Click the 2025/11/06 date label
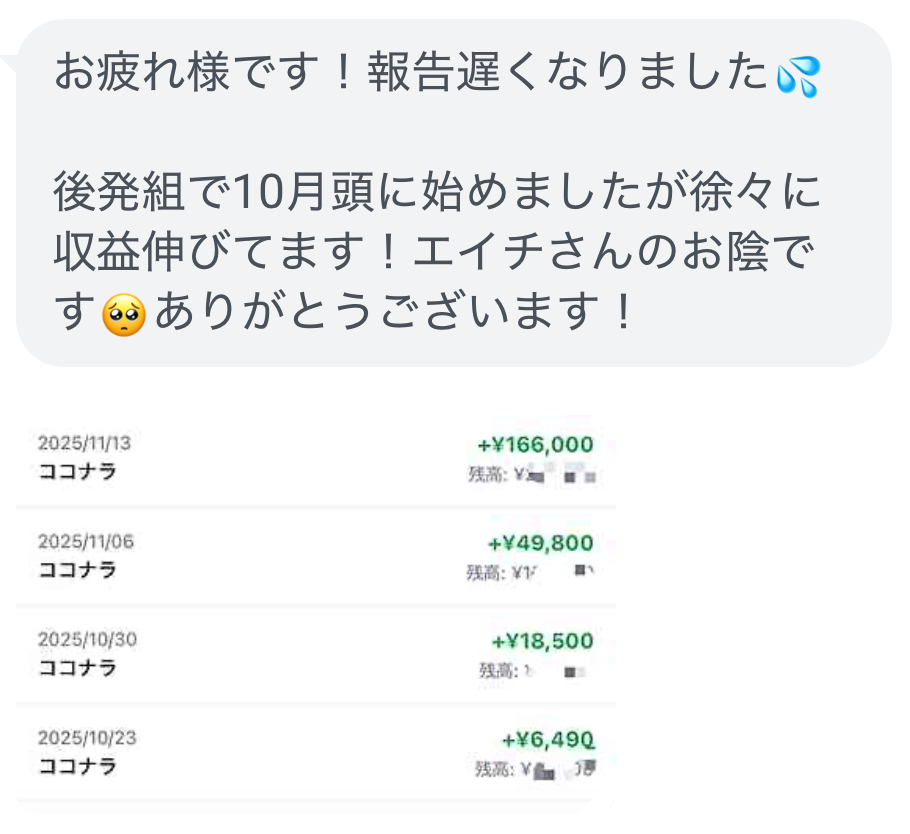 click(85, 542)
